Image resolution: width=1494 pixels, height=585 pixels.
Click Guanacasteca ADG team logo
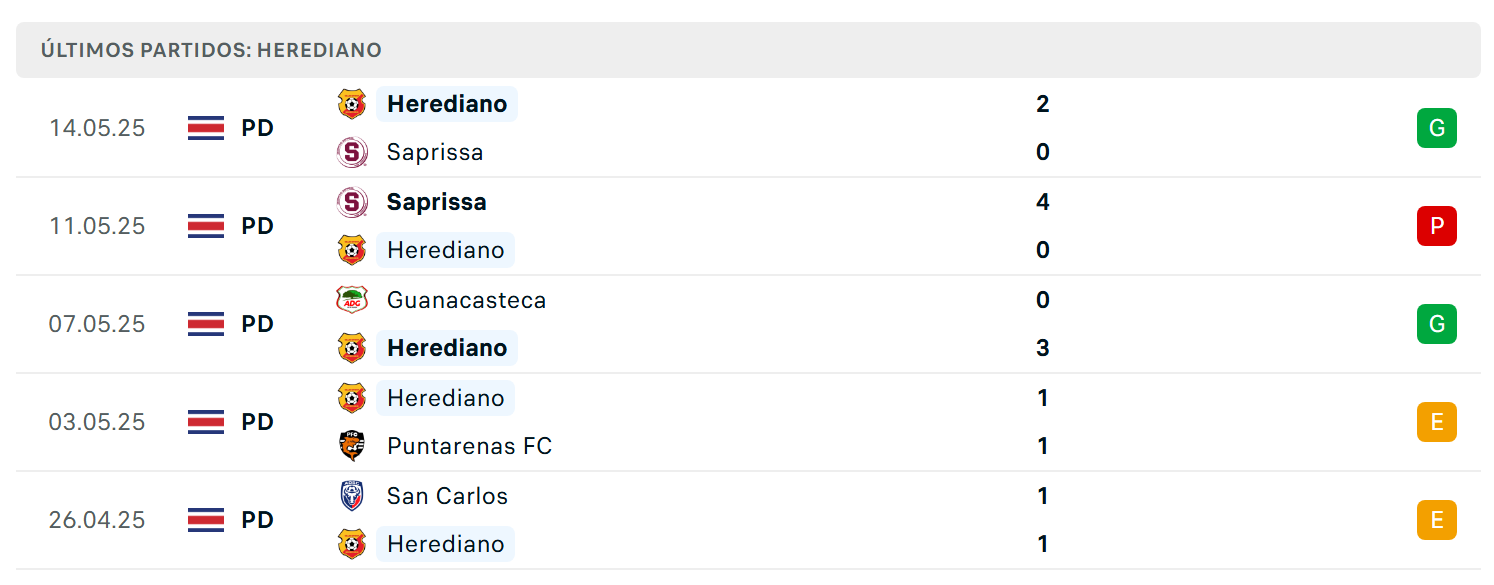coord(352,300)
